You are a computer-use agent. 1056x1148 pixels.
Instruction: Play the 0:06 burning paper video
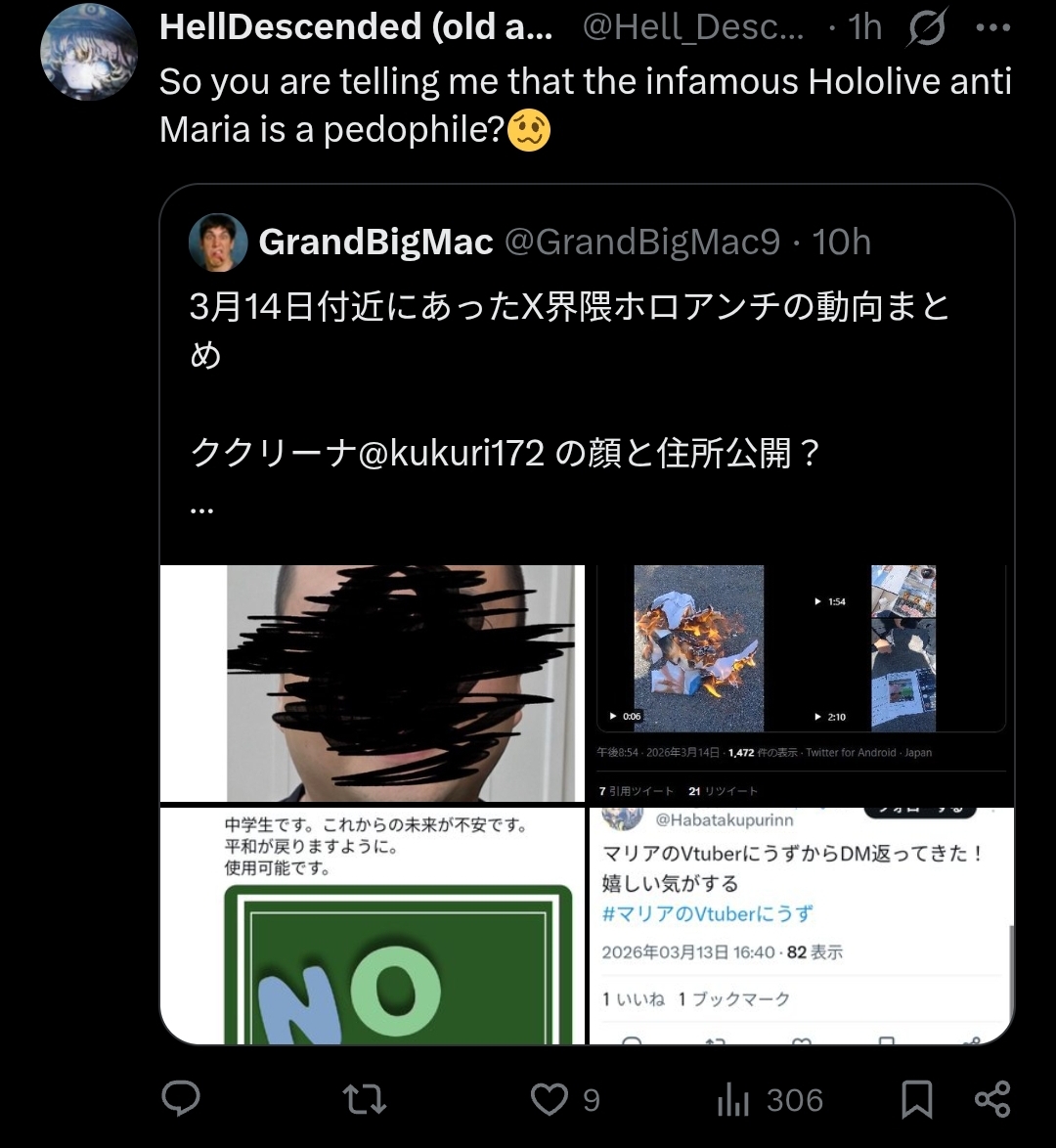click(x=698, y=648)
